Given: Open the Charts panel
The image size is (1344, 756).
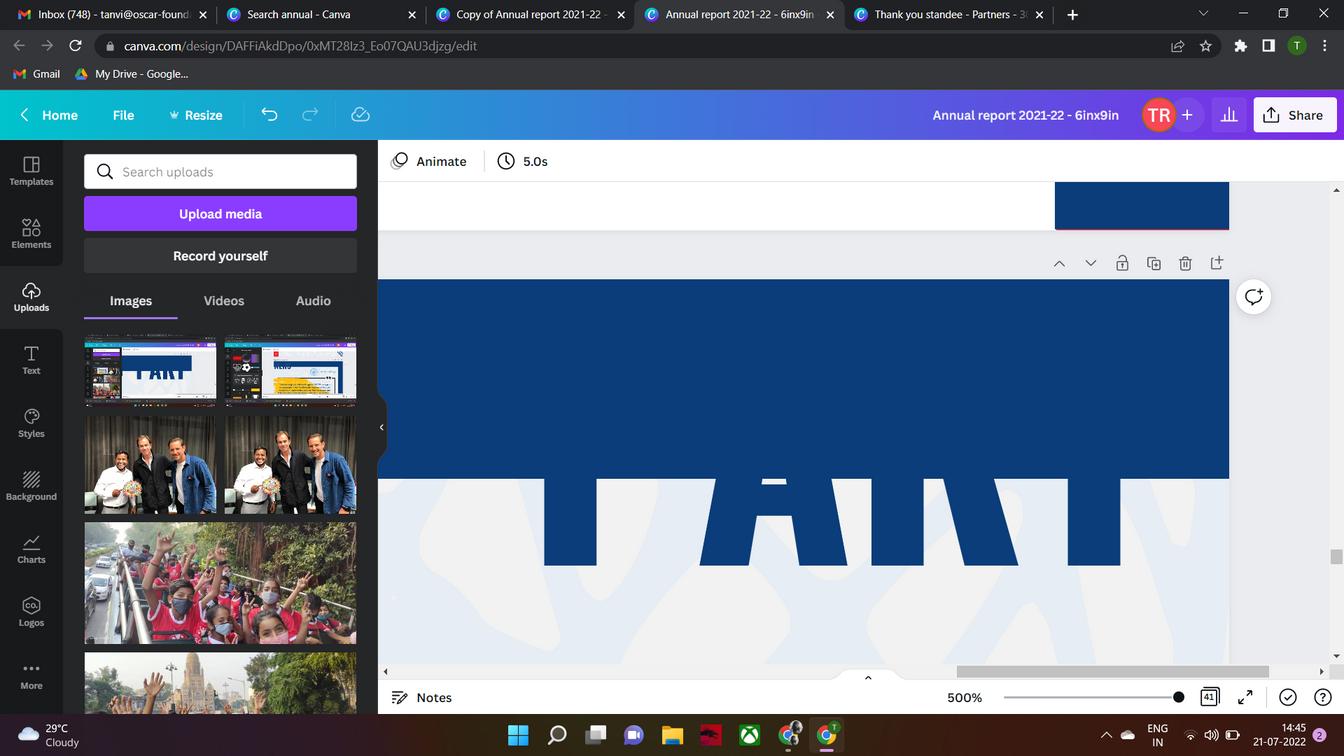Looking at the screenshot, I should (x=31, y=549).
